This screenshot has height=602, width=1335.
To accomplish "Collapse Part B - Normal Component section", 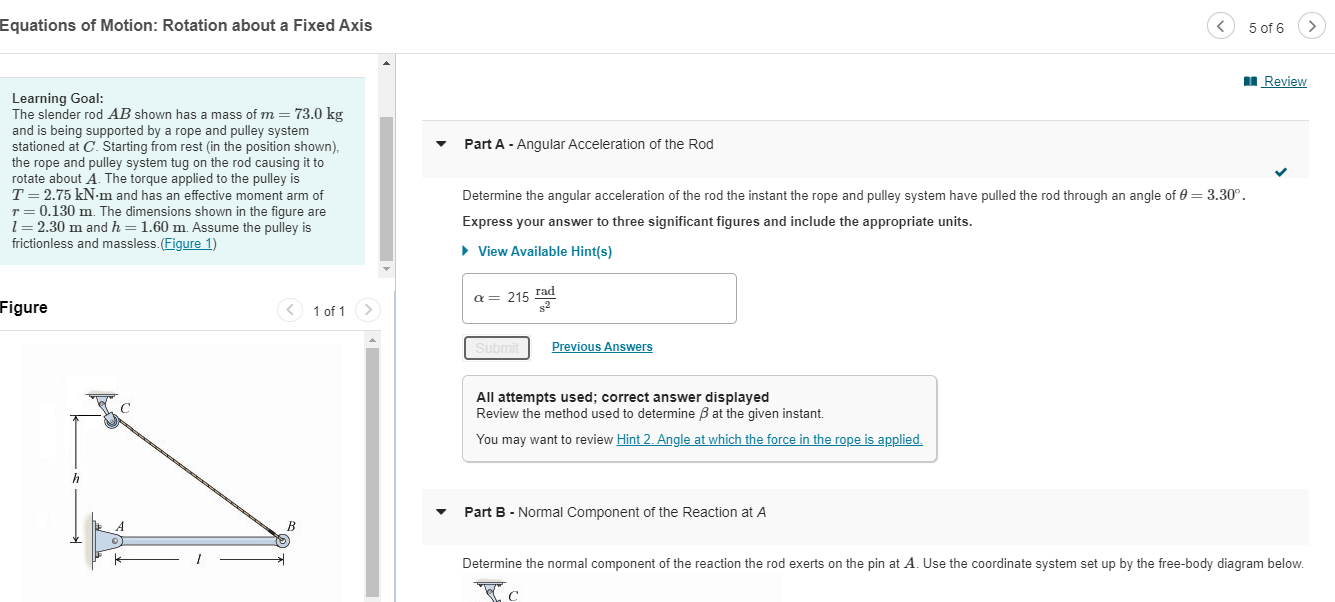I will [441, 512].
